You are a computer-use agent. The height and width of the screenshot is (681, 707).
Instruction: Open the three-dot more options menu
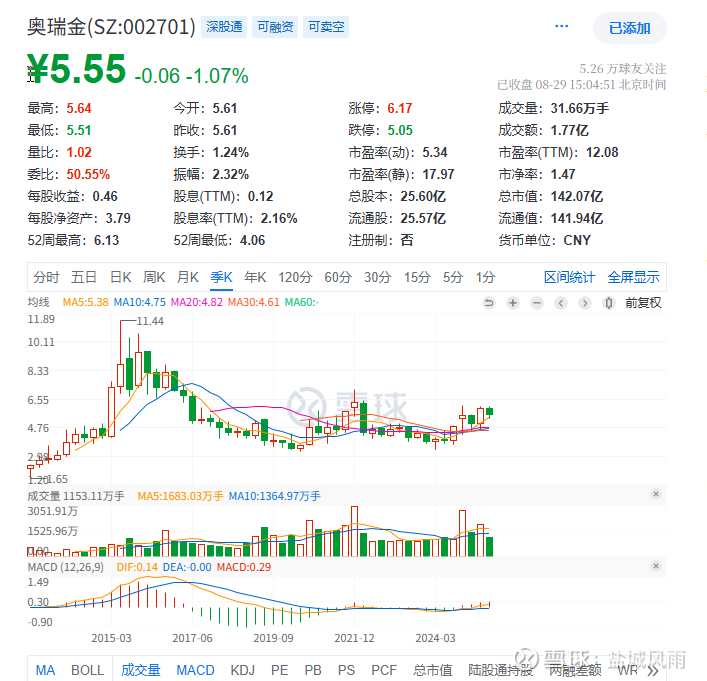click(561, 26)
